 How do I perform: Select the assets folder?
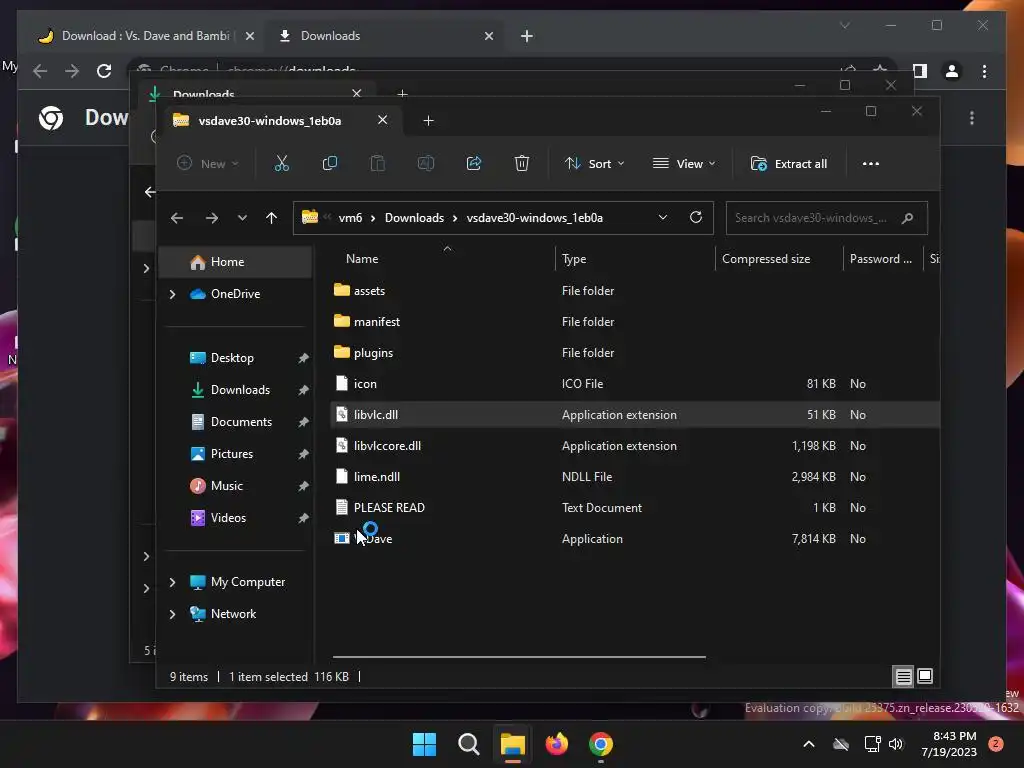coord(369,291)
